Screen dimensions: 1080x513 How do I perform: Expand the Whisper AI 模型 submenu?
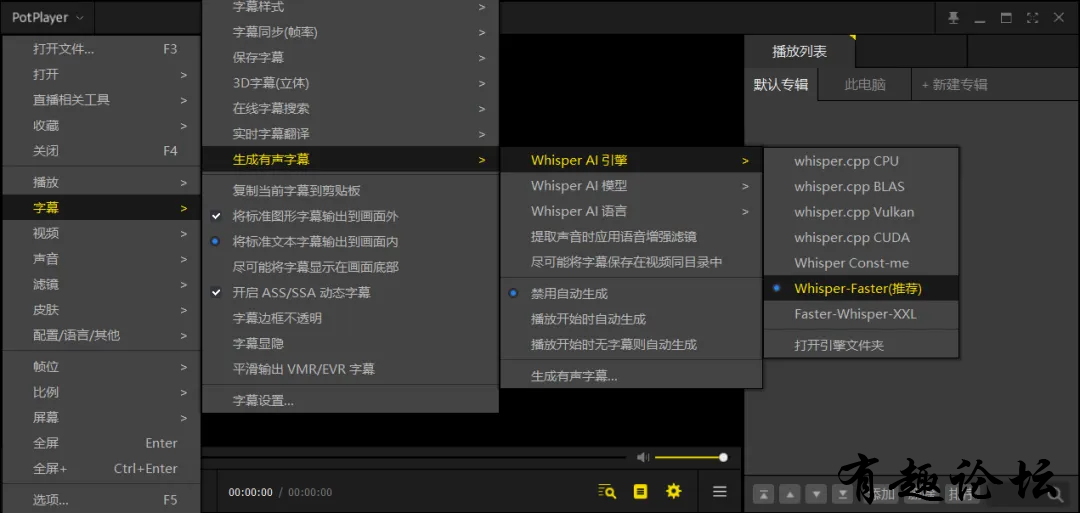(x=632, y=186)
